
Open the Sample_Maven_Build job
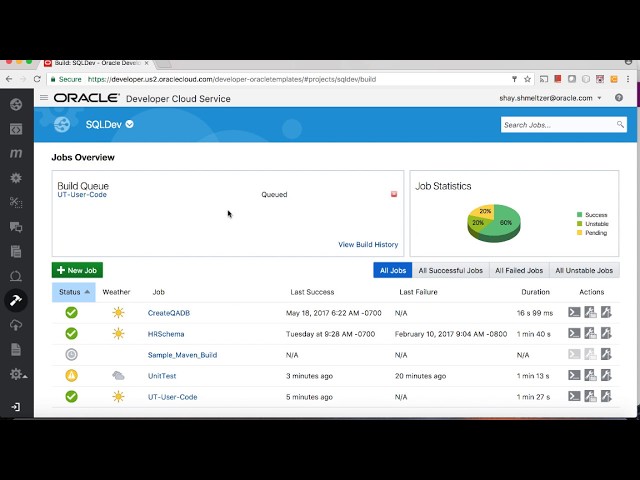tap(182, 355)
